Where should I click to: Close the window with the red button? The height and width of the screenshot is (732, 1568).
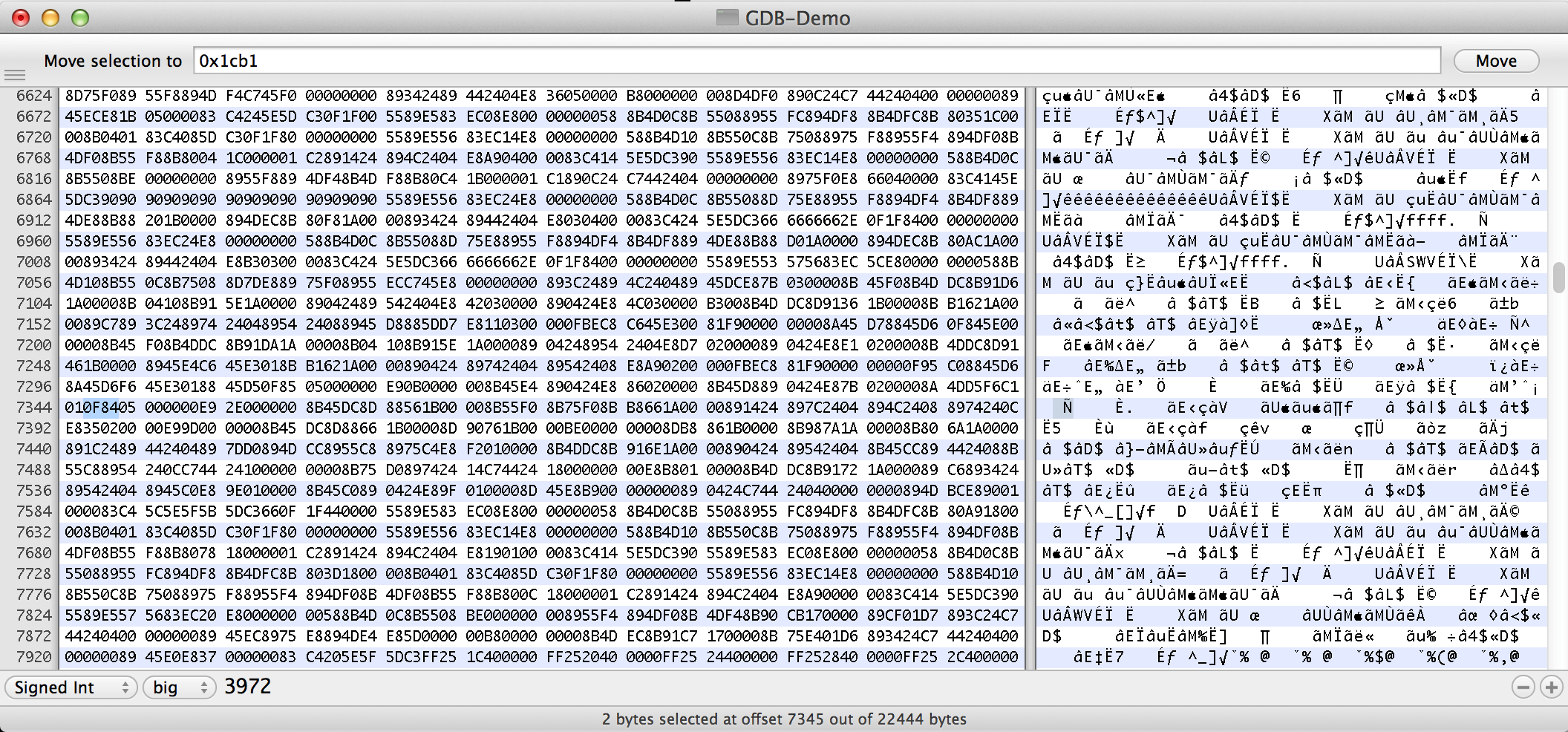click(x=21, y=18)
